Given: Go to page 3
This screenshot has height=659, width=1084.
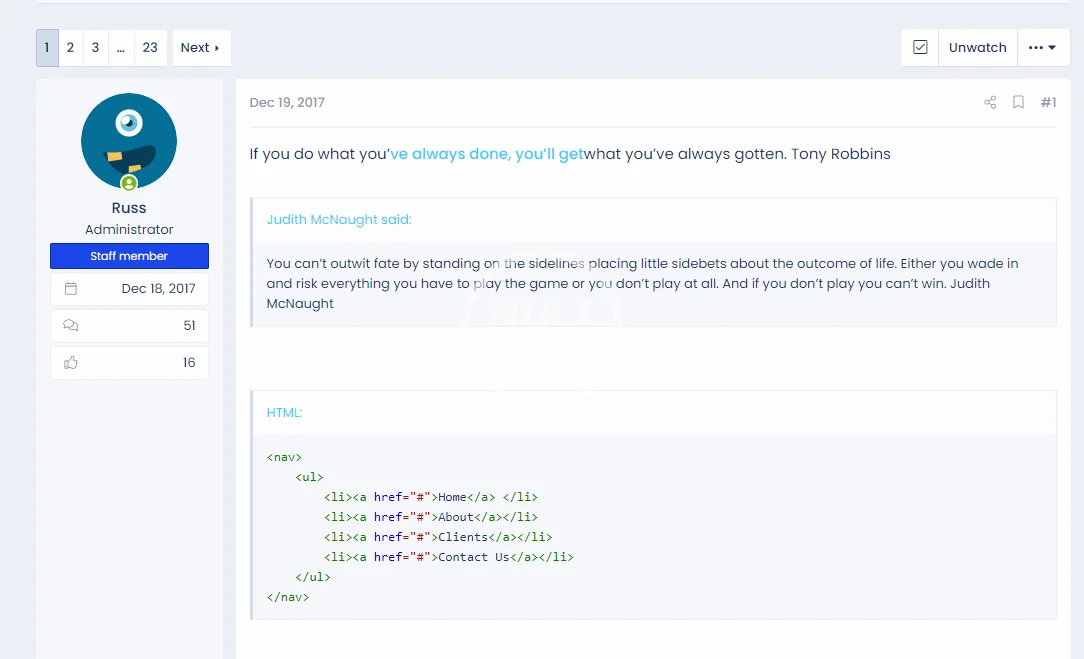Looking at the screenshot, I should click(x=95, y=48).
